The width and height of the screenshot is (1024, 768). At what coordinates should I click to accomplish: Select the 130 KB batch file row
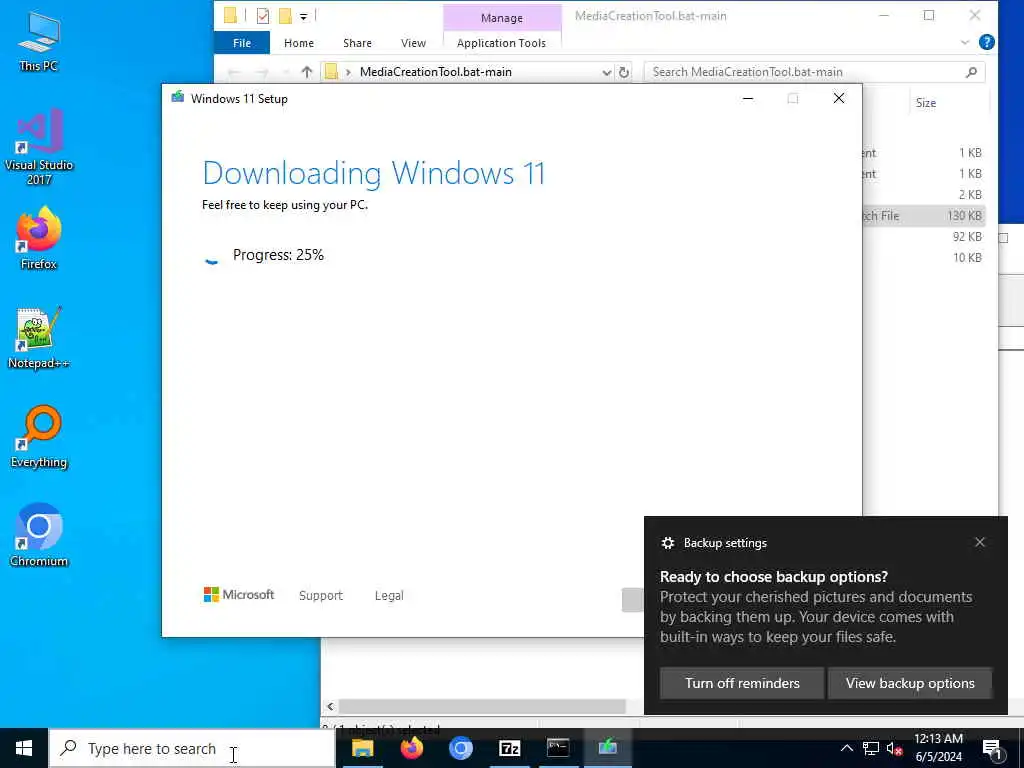(923, 216)
